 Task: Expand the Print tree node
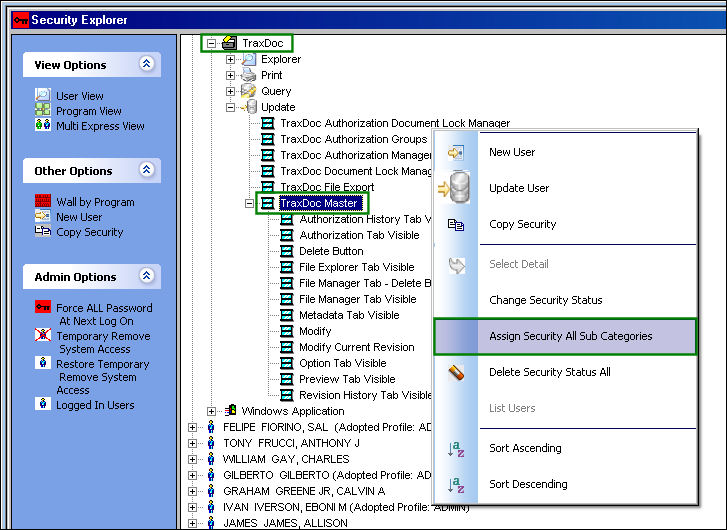(x=230, y=75)
